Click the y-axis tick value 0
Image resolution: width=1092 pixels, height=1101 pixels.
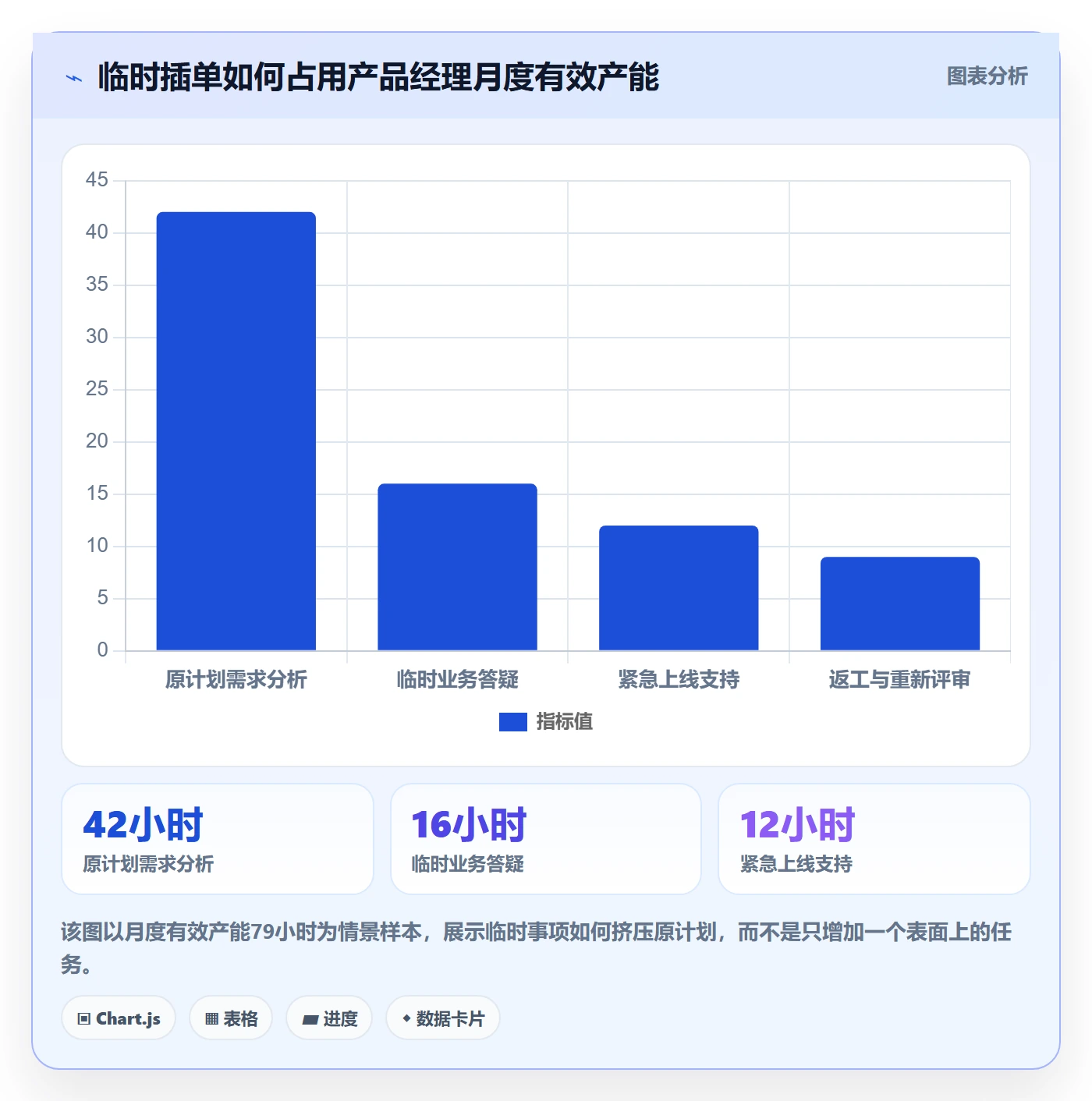pos(103,650)
